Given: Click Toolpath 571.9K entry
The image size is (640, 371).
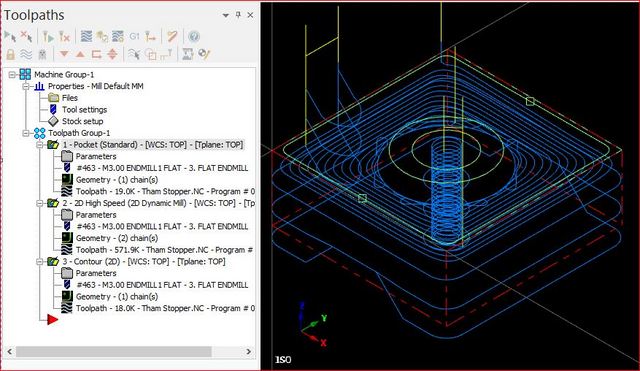Looking at the screenshot, I should click(164, 250).
